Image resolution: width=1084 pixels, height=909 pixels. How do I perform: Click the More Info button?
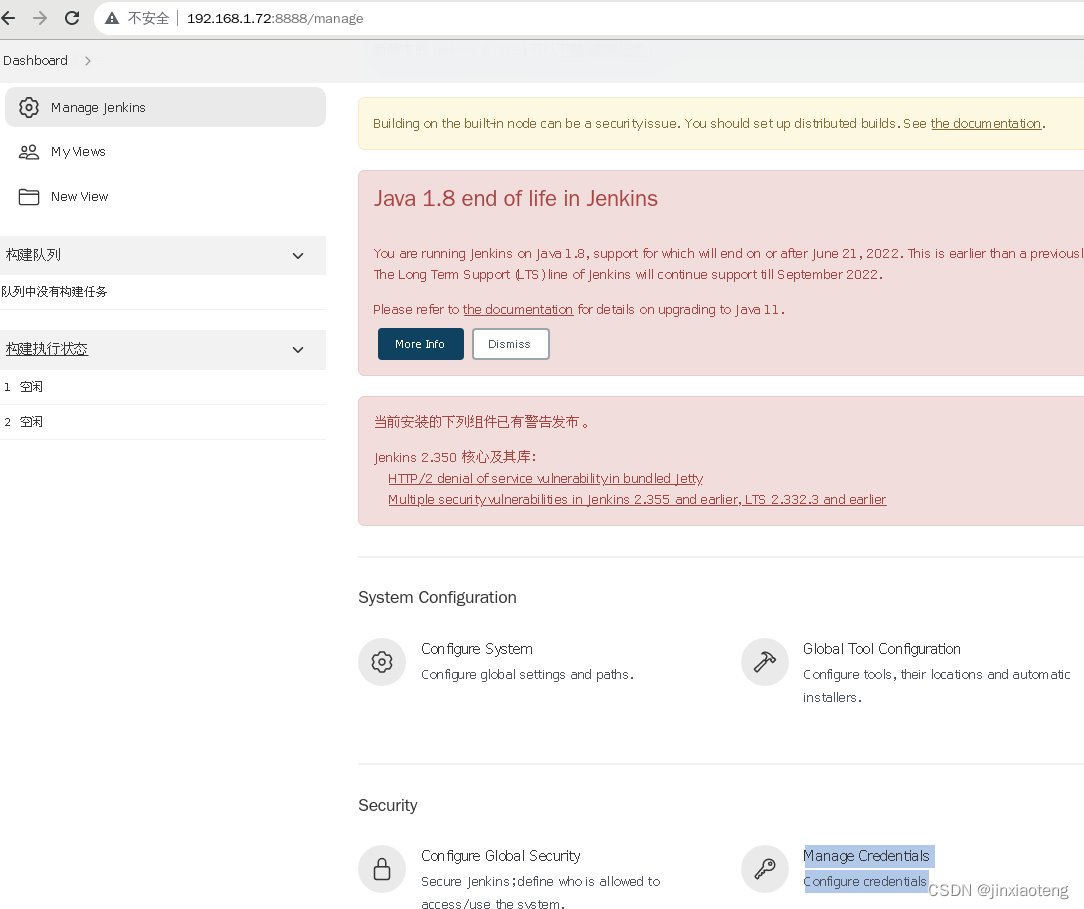[420, 344]
